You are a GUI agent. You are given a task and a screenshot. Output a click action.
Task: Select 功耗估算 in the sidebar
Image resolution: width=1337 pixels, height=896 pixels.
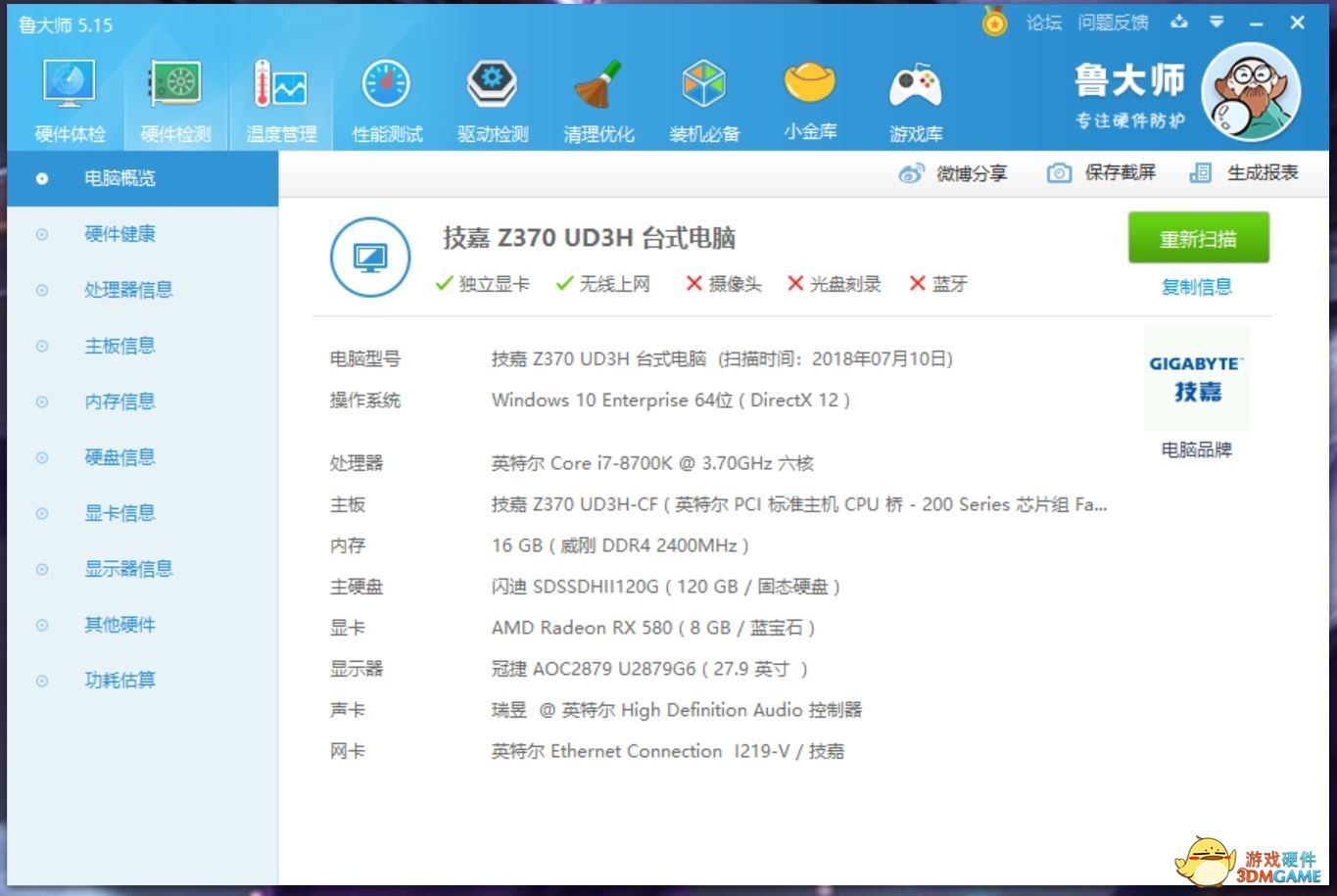[x=143, y=681]
